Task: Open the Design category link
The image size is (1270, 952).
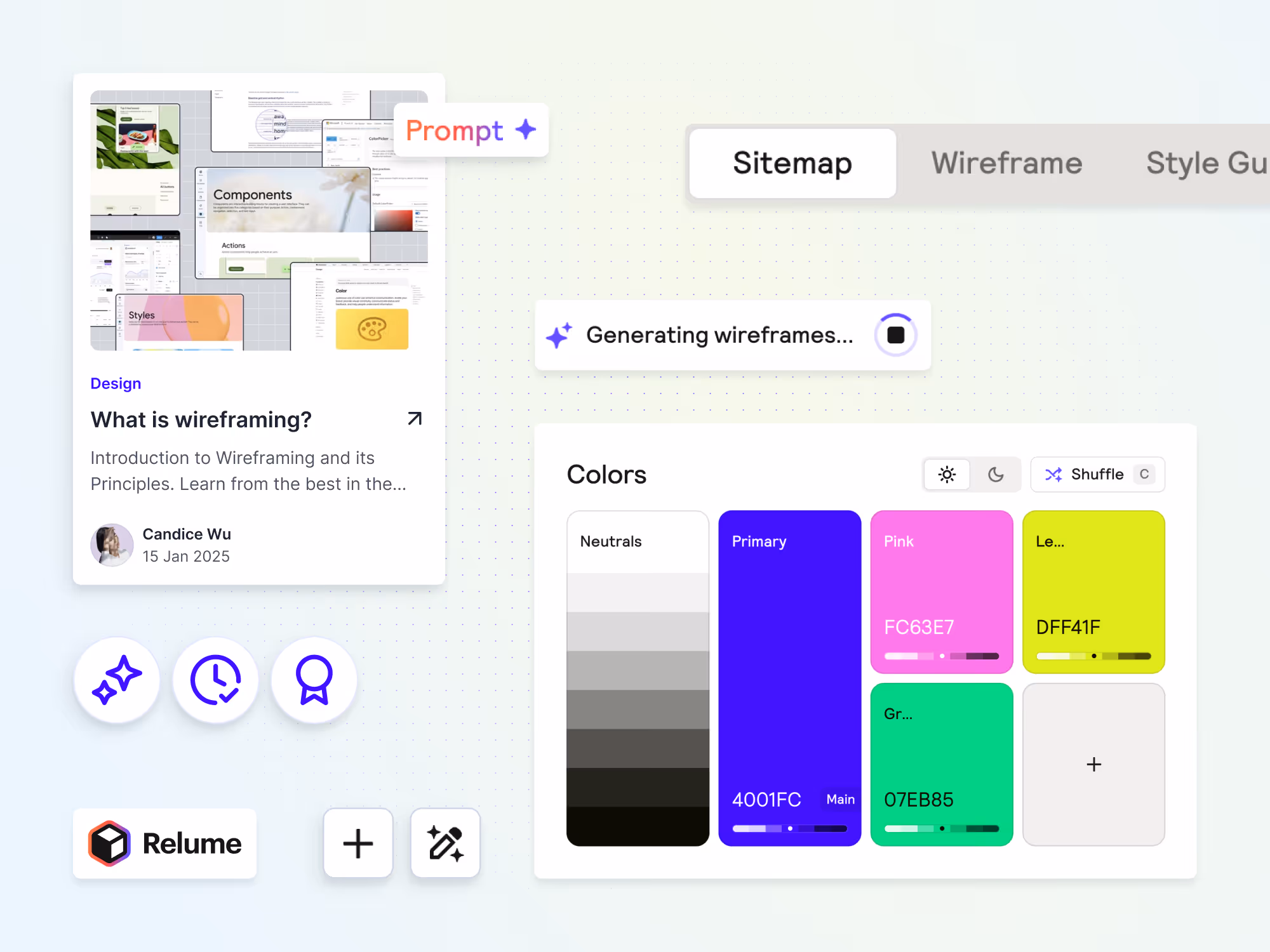Action: 116,383
